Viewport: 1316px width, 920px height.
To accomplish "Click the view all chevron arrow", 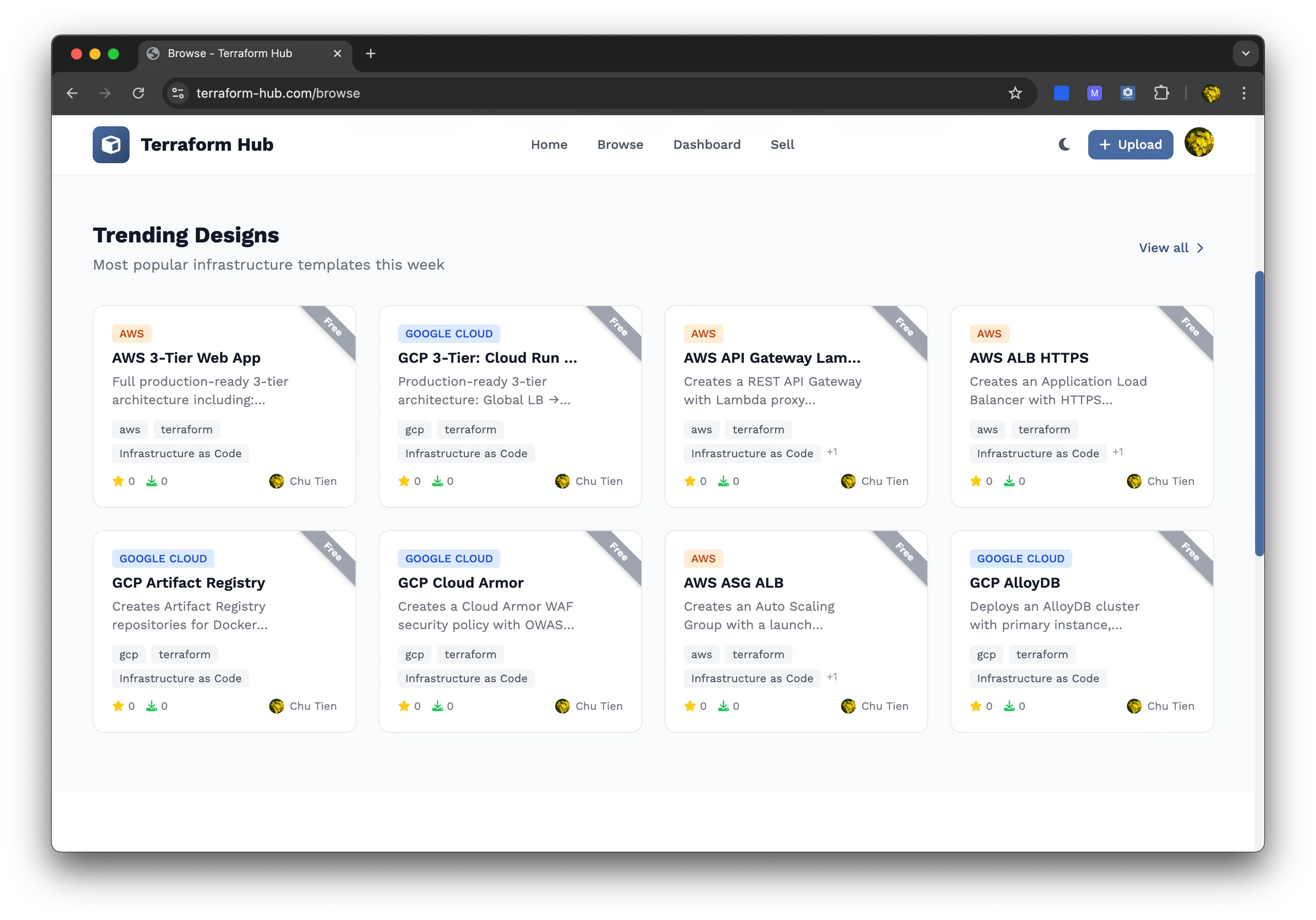I will (1200, 248).
